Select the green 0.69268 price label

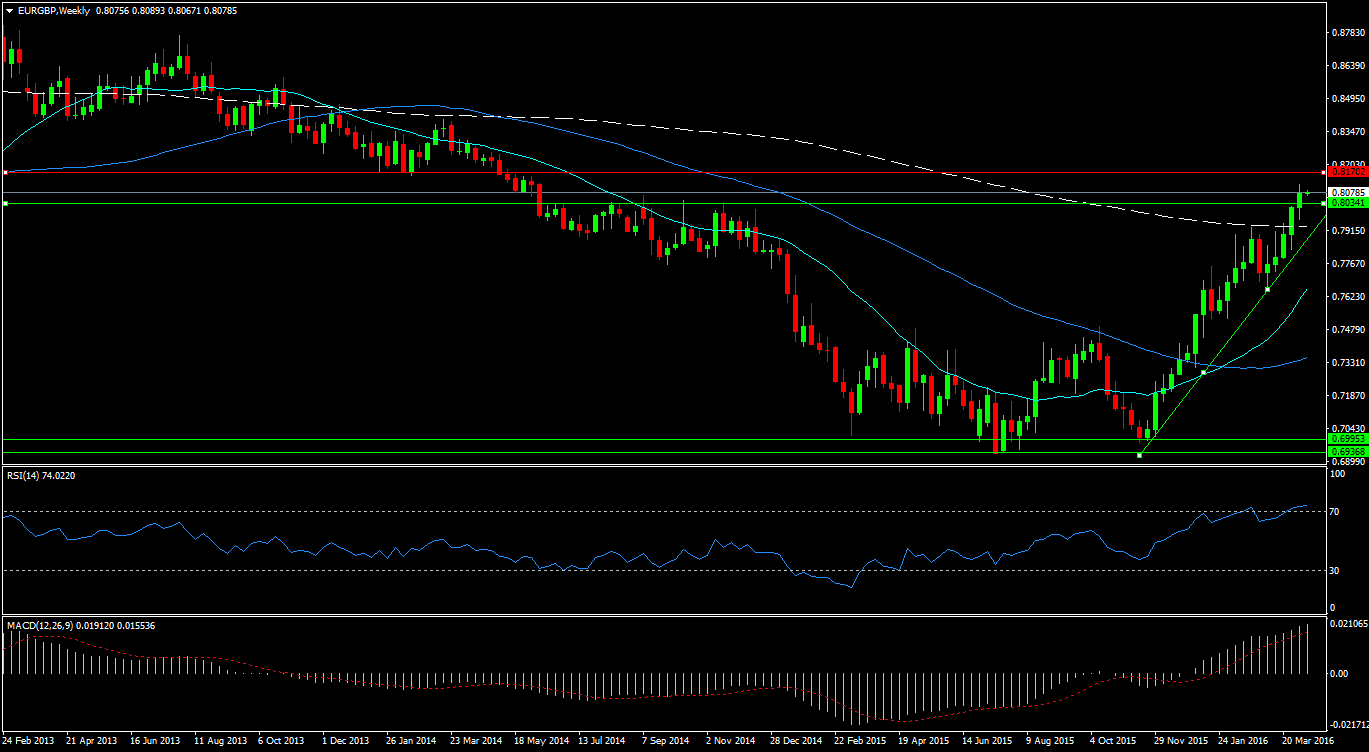[1346, 452]
